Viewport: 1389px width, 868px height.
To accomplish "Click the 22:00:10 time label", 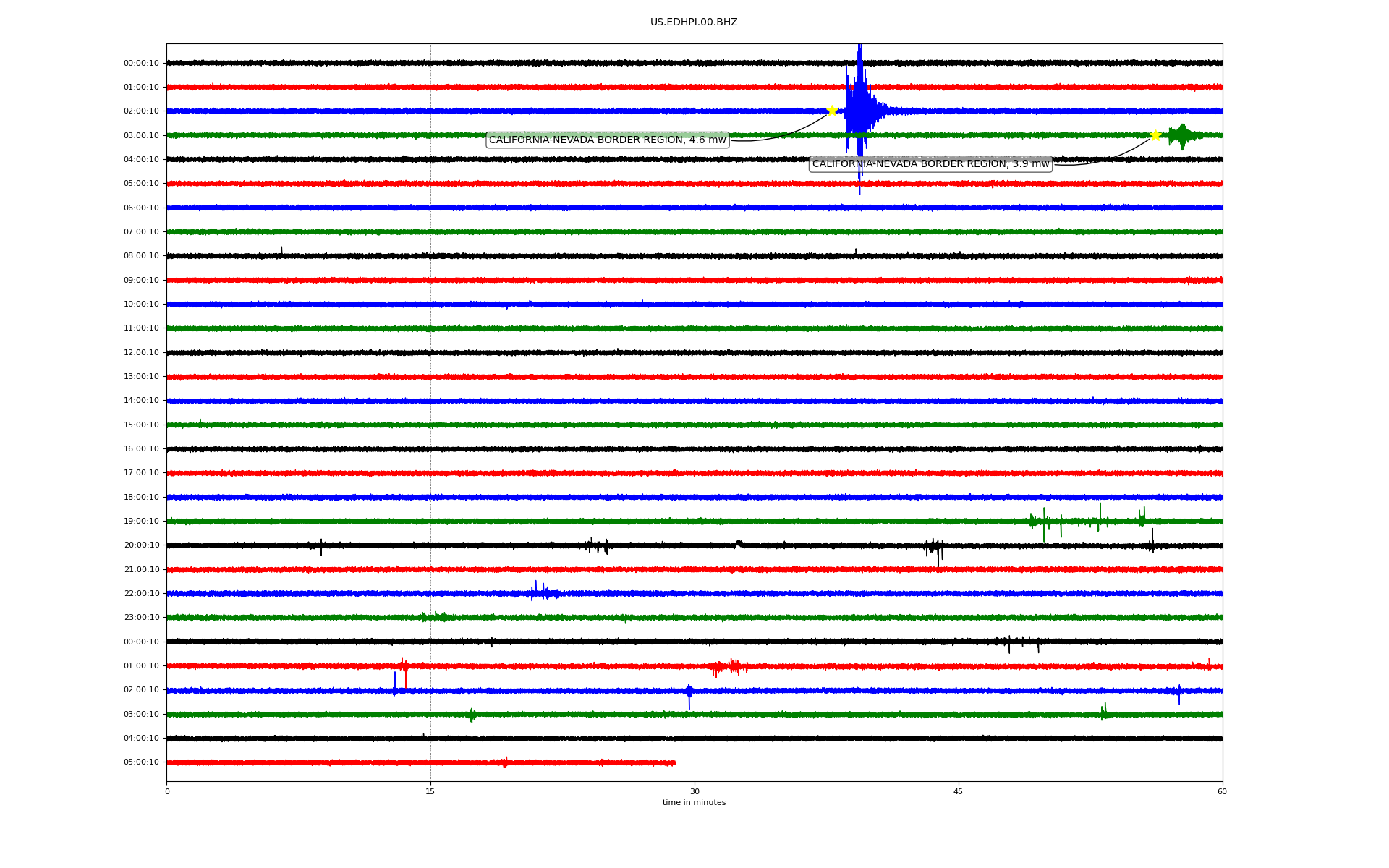I will pos(141,594).
